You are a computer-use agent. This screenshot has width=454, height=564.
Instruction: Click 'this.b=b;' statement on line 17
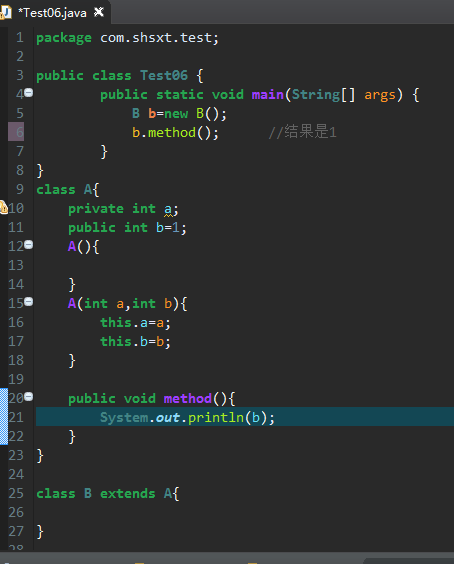point(135,342)
